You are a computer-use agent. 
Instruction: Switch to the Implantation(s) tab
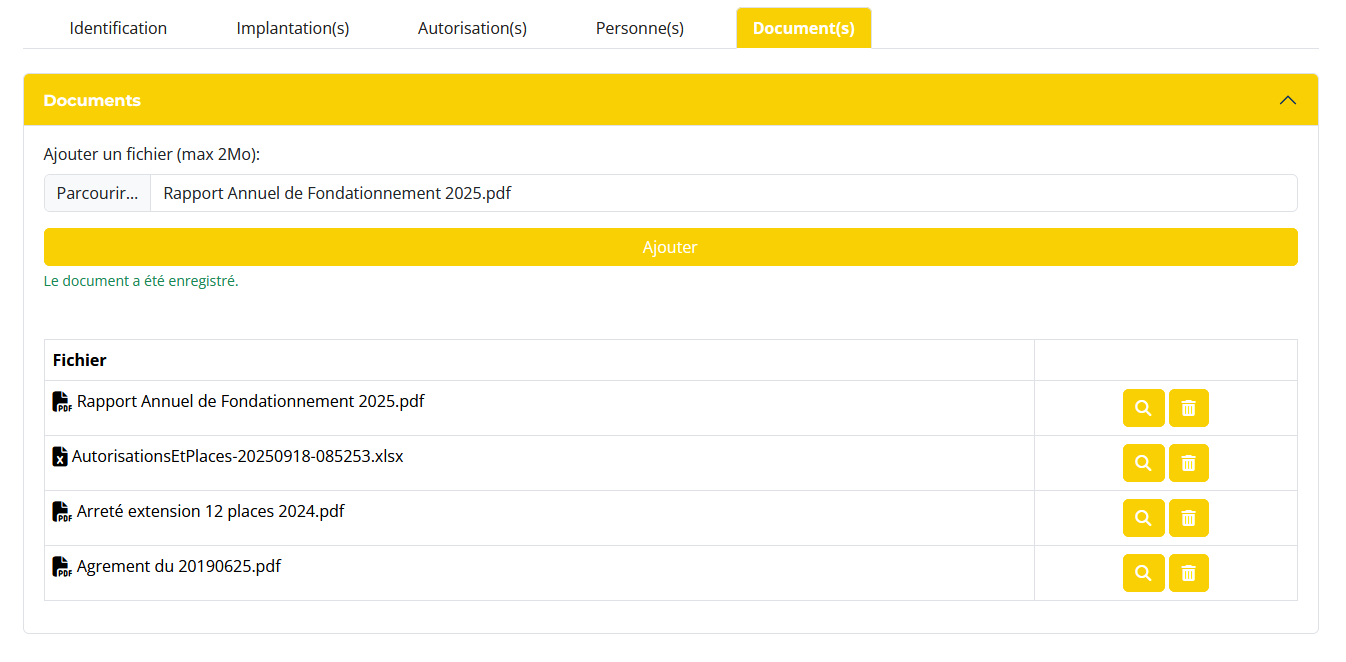click(293, 28)
